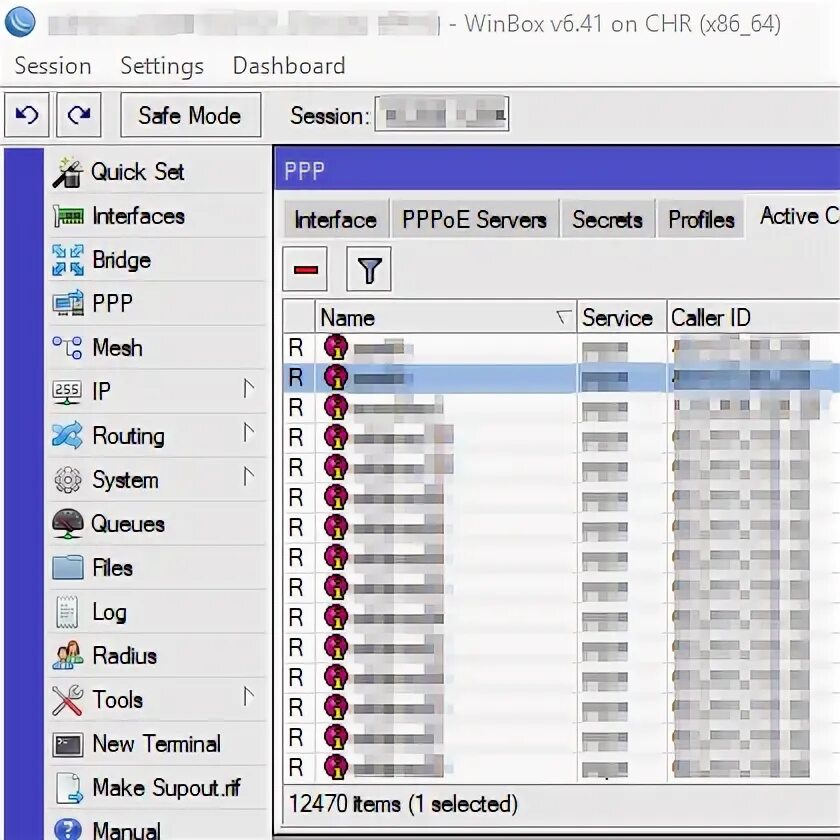Click the red minus Remove button
This screenshot has width=840, height=840.
coord(305,269)
